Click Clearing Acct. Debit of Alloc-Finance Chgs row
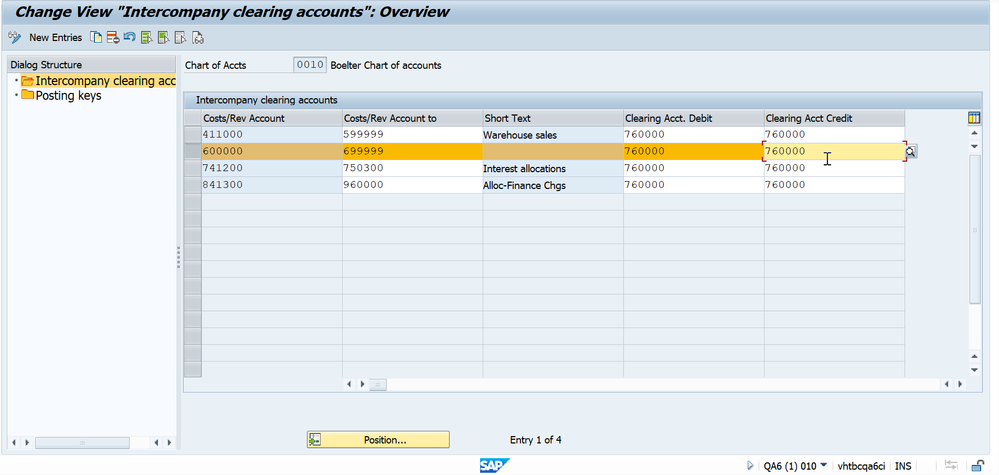This screenshot has width=999, height=475. pyautogui.click(x=694, y=185)
